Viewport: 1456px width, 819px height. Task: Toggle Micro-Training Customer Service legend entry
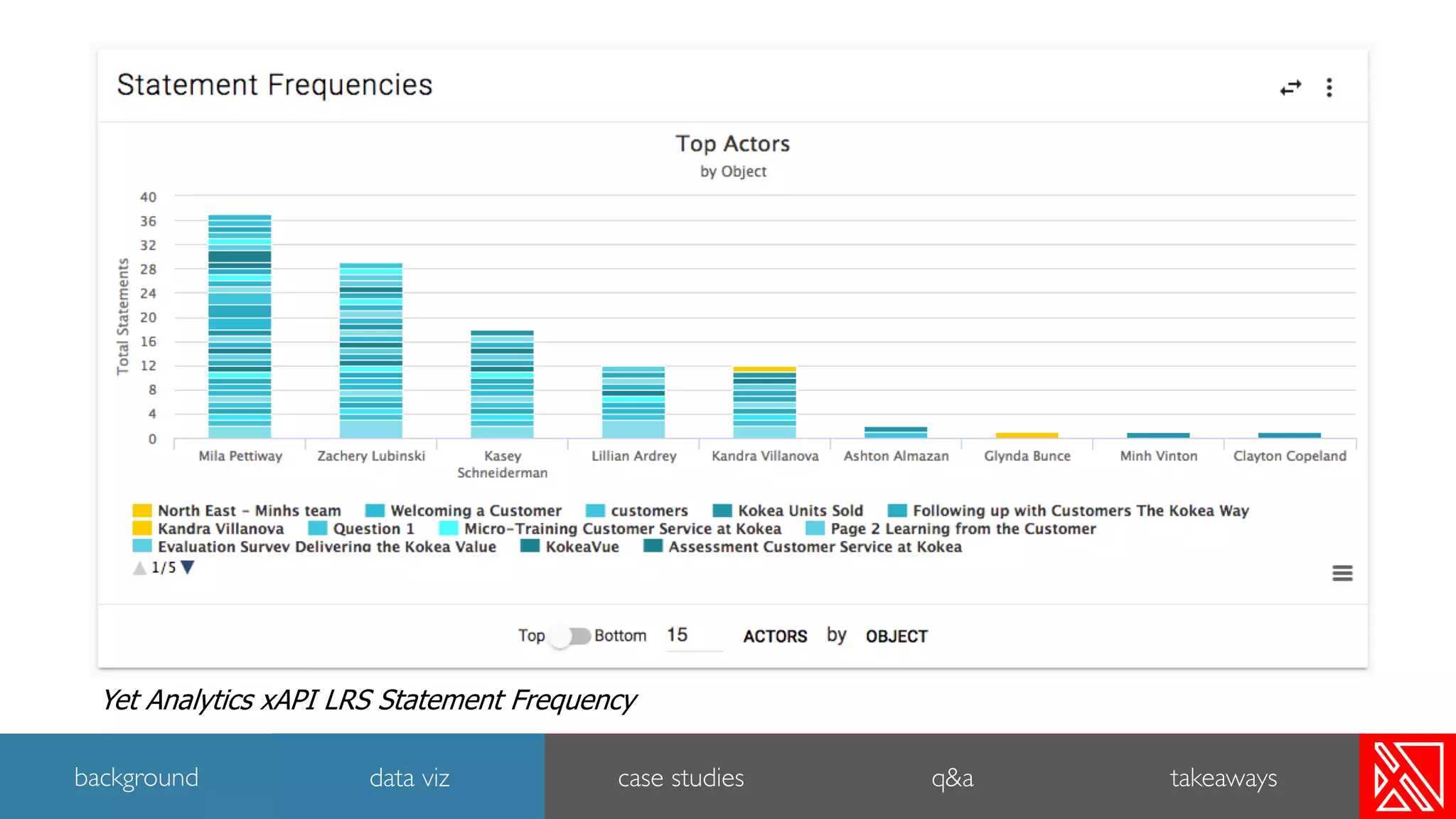coord(611,528)
